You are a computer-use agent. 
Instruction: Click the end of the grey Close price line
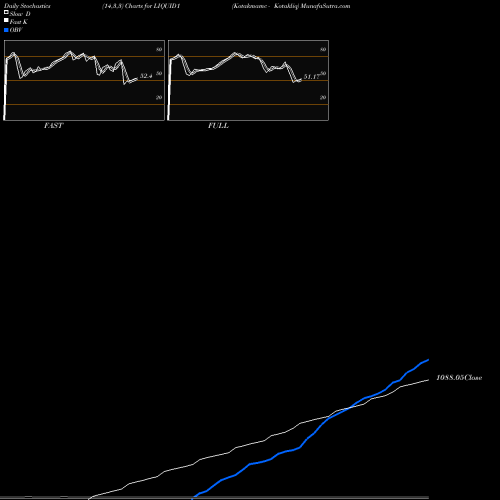coord(428,380)
